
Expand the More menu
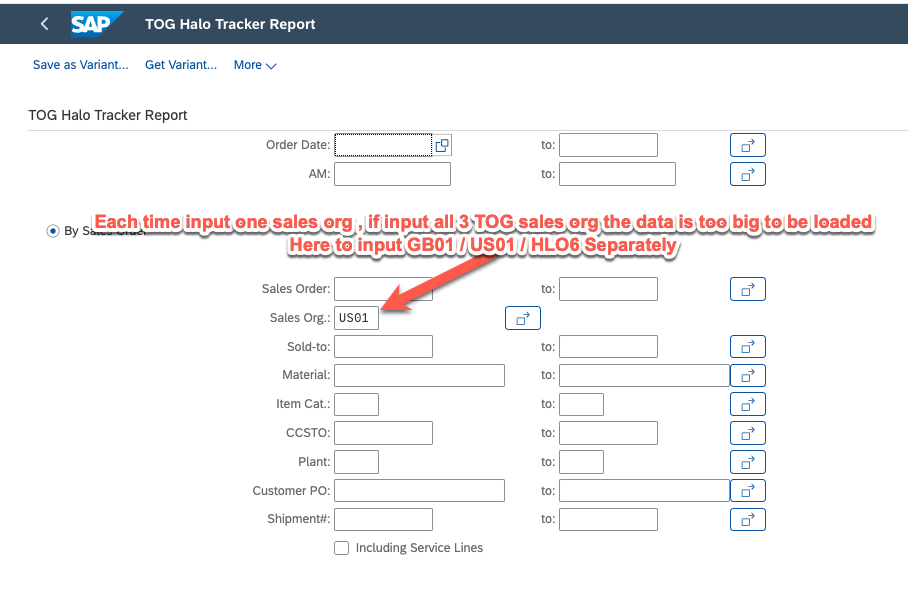tap(255, 65)
